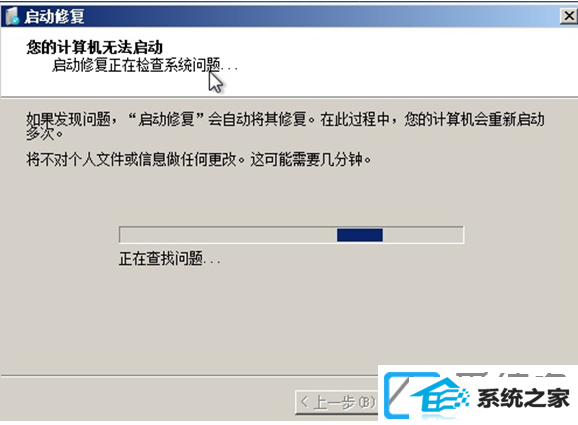Viewport: 578px width, 425px height.
Task: Close the 启动修复 dialog window
Action: (569, 16)
